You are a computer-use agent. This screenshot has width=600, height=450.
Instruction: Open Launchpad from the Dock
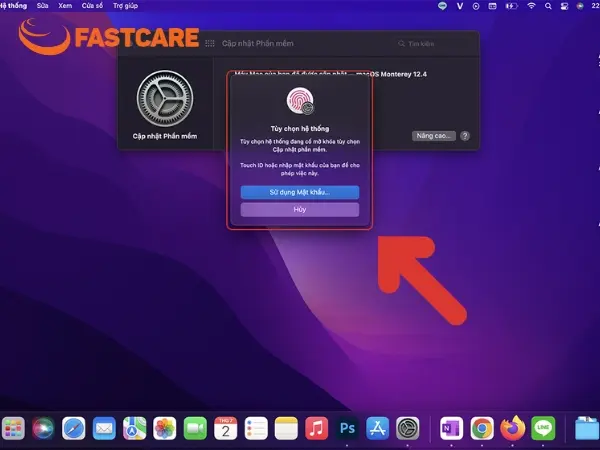tap(13, 428)
